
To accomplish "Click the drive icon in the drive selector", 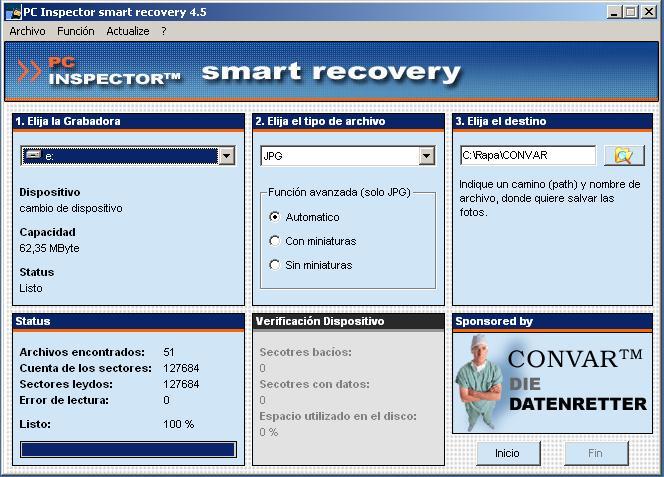I will [33, 155].
